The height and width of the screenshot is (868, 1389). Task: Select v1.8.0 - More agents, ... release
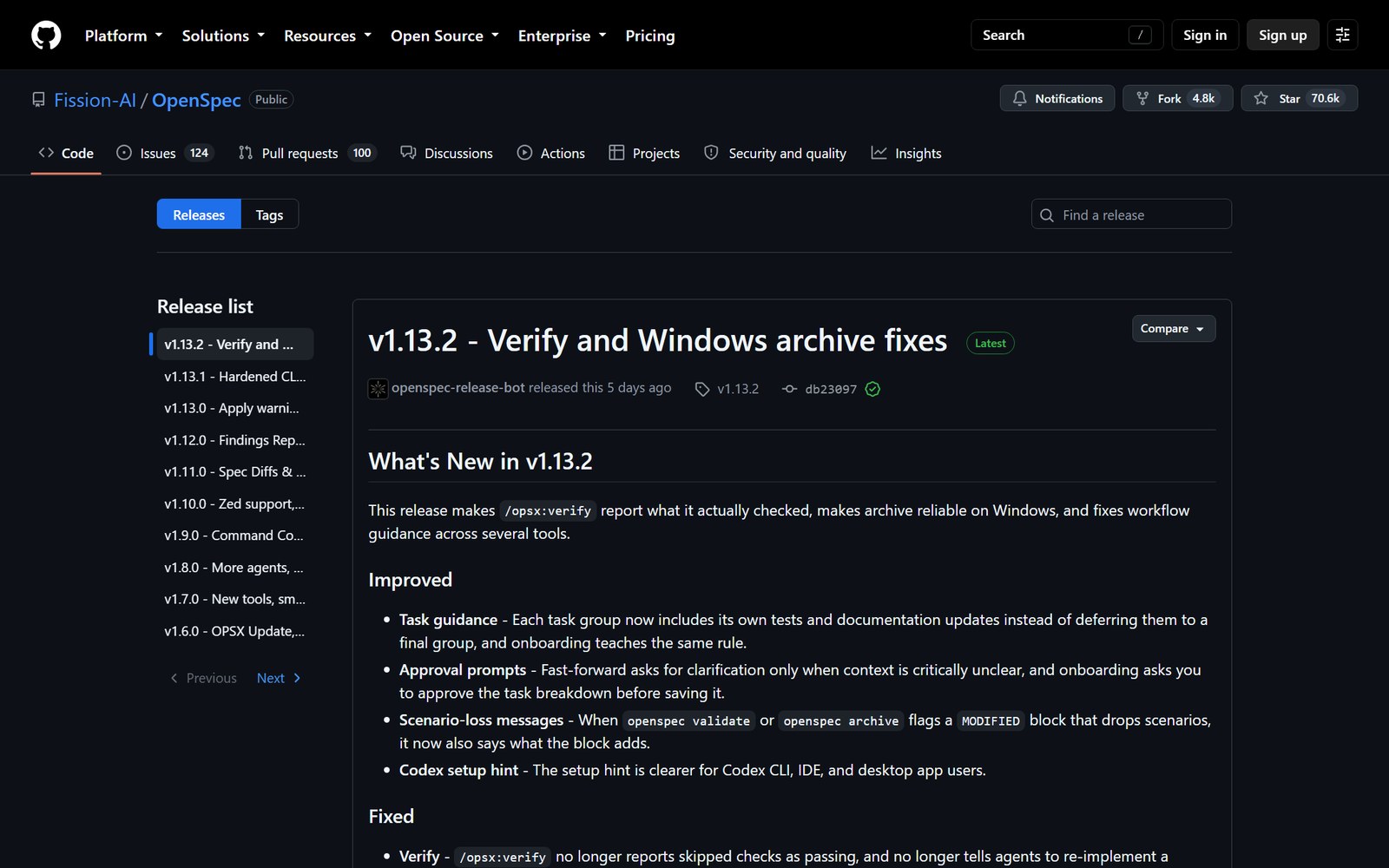tap(235, 568)
